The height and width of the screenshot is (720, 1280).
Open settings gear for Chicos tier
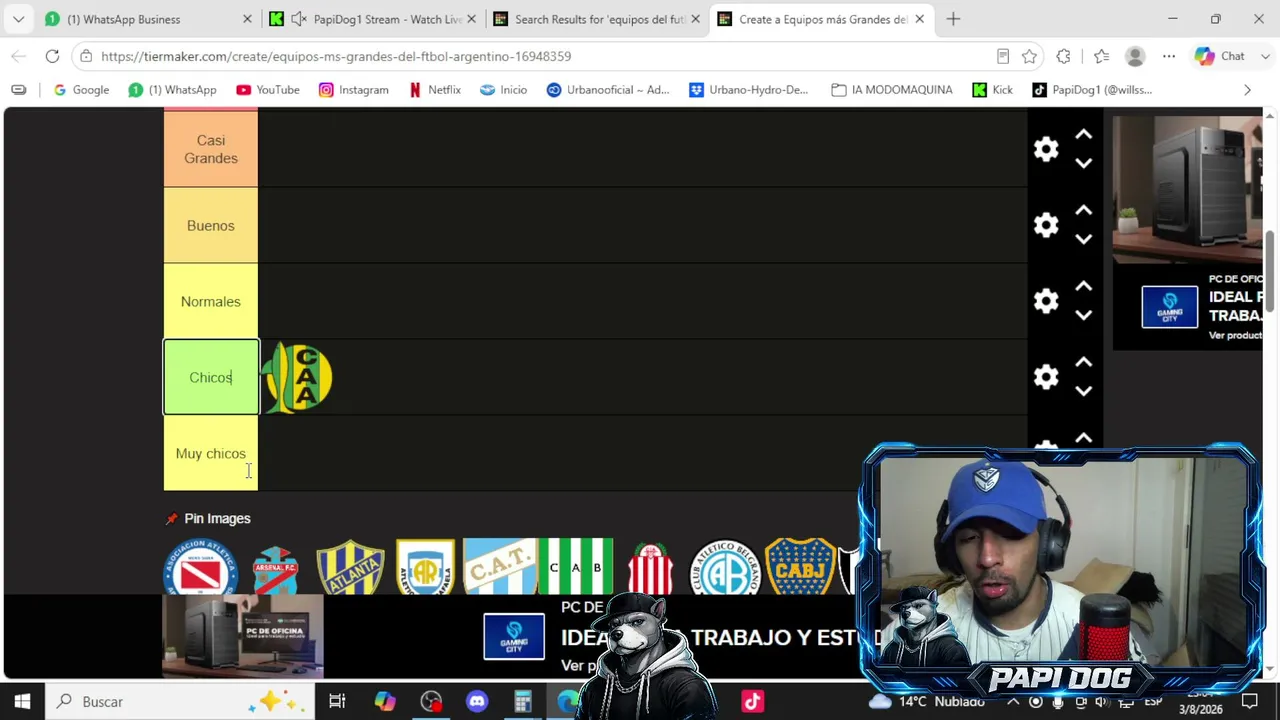tap(1046, 377)
